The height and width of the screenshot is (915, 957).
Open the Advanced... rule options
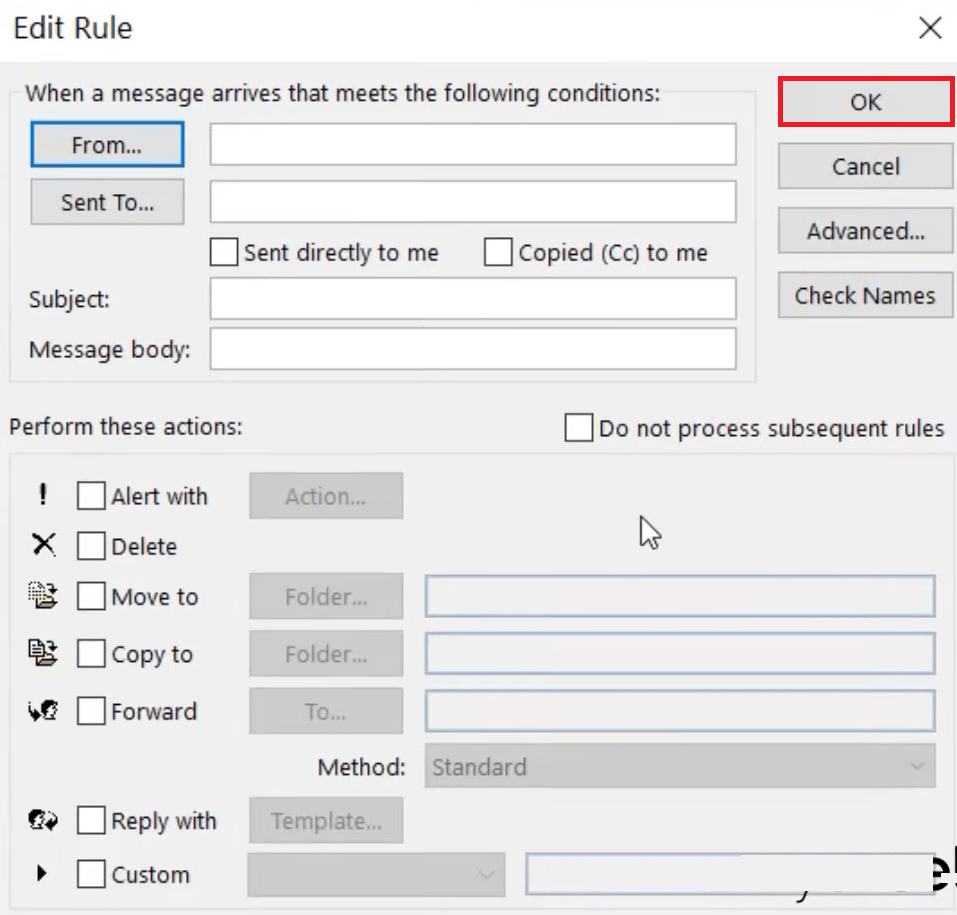coord(865,231)
